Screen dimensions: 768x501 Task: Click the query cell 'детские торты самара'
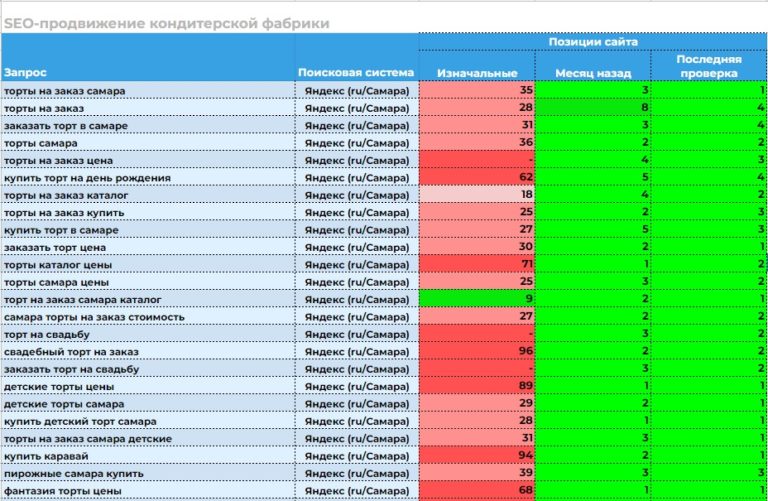148,404
